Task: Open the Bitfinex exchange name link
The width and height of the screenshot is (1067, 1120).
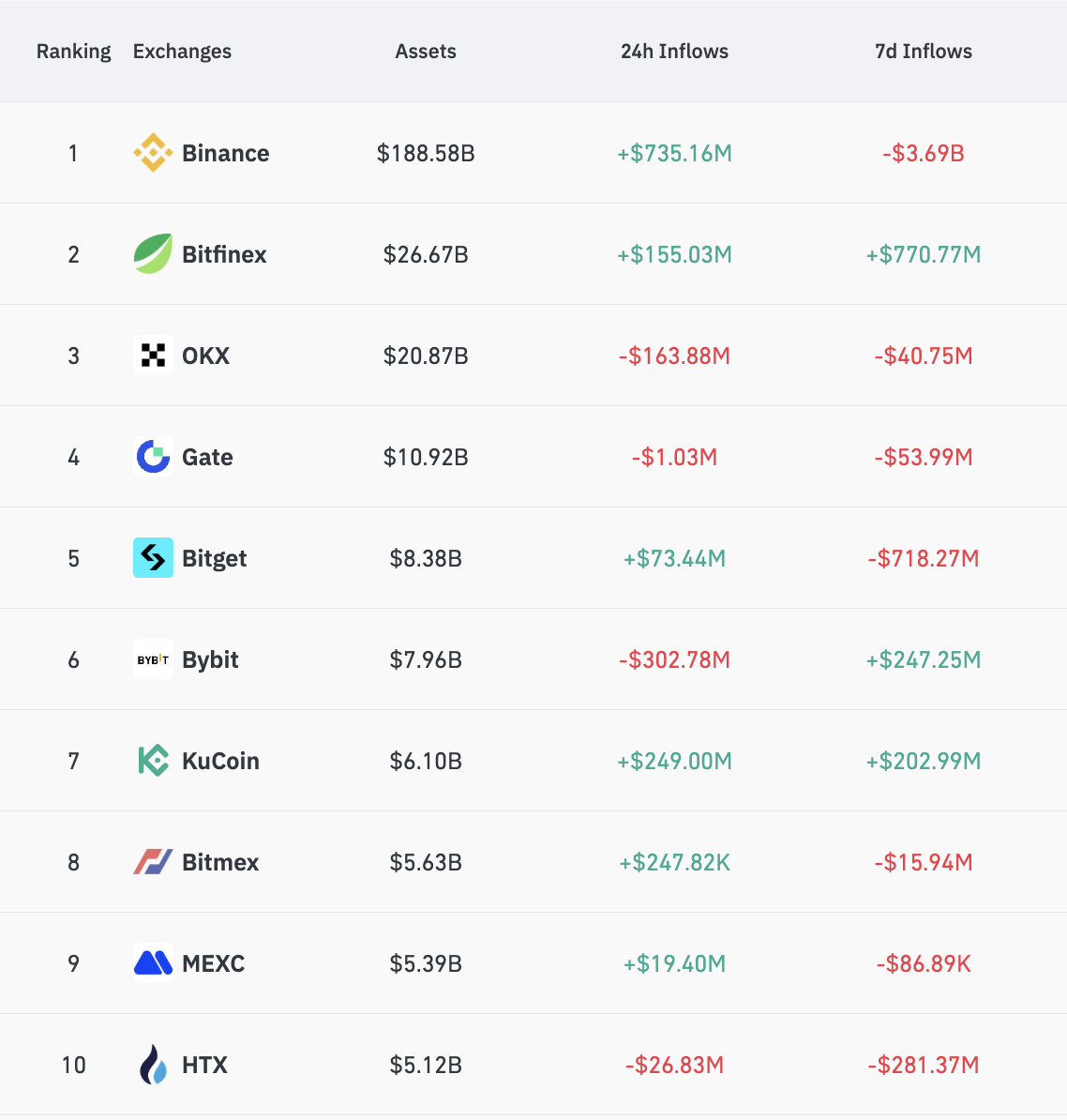Action: [224, 254]
